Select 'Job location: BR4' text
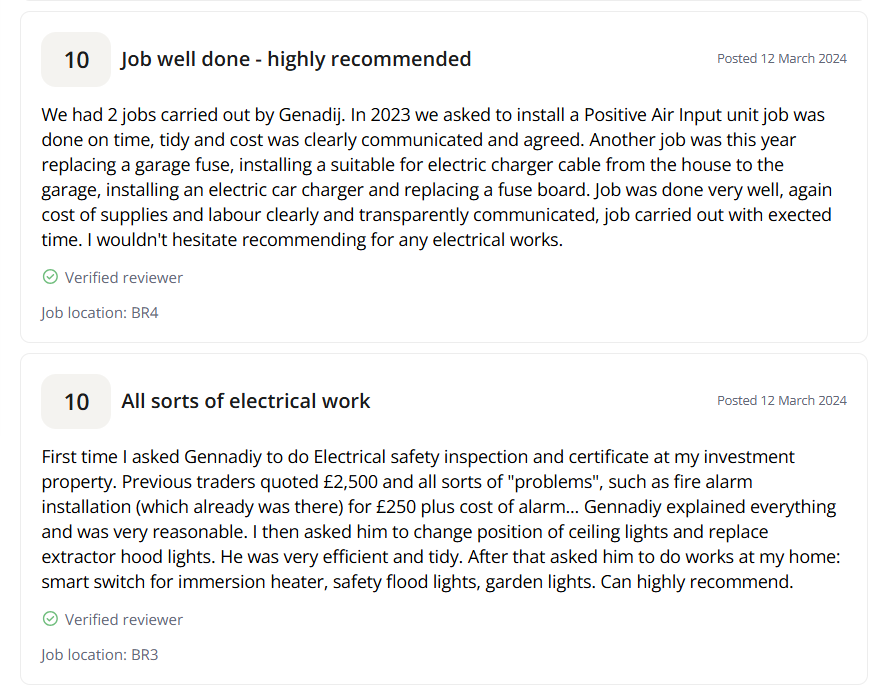Screen dimensions: 886x690 tap(99, 313)
